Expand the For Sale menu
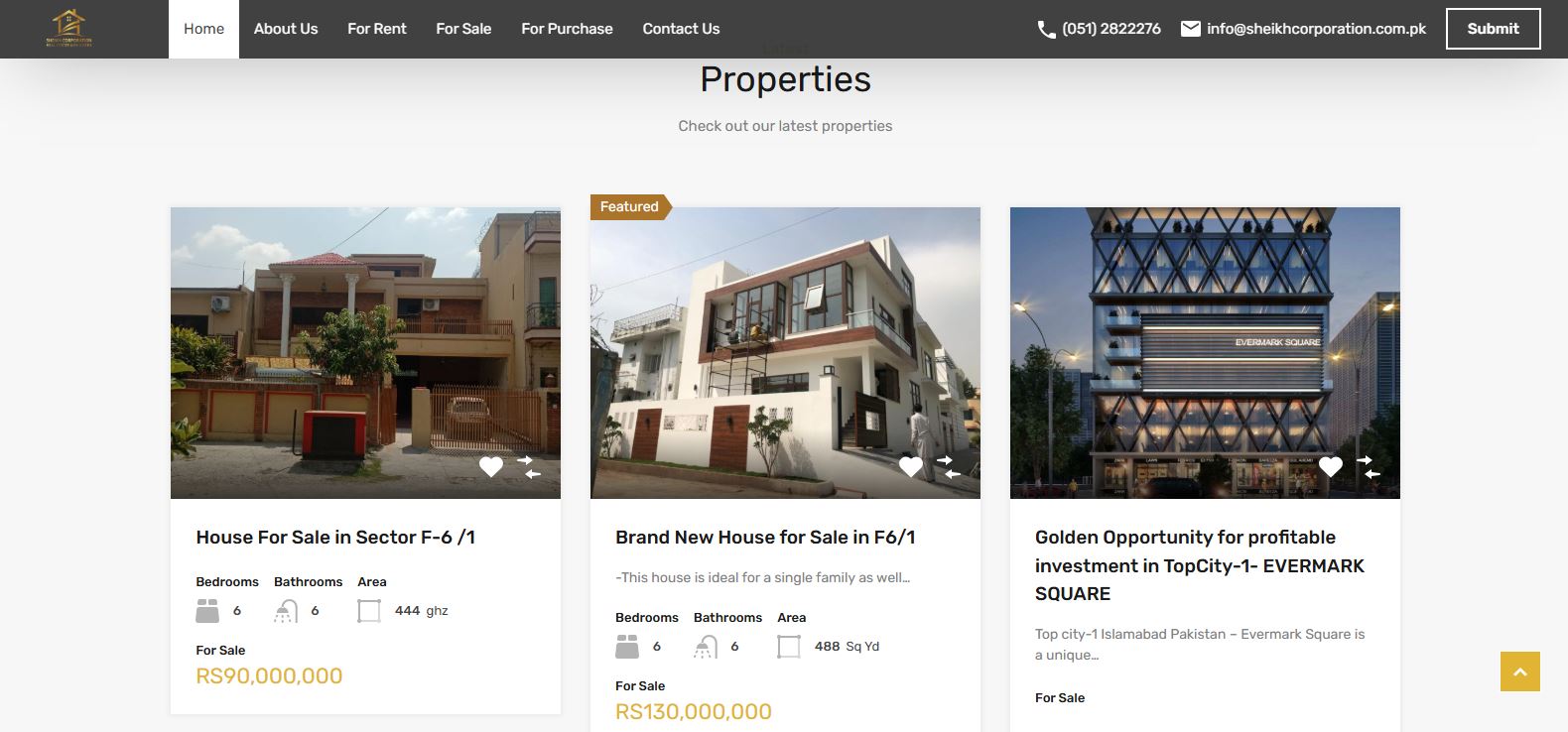Image resolution: width=1568 pixels, height=732 pixels. [463, 29]
